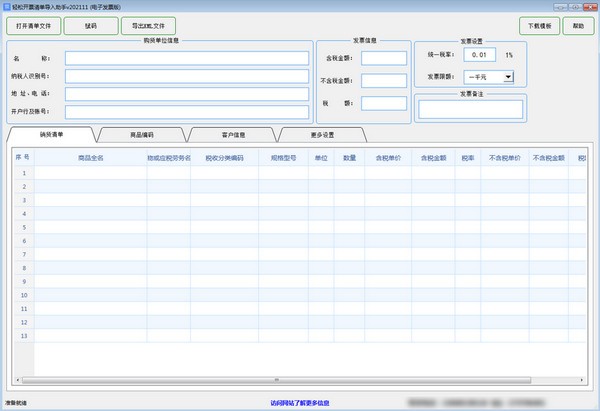Click the 商品全名 column header

91,157
